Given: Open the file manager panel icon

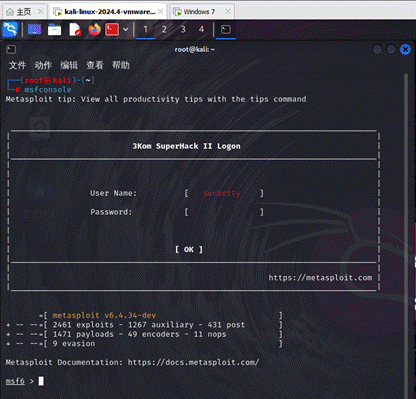Looking at the screenshot, I should (54, 30).
